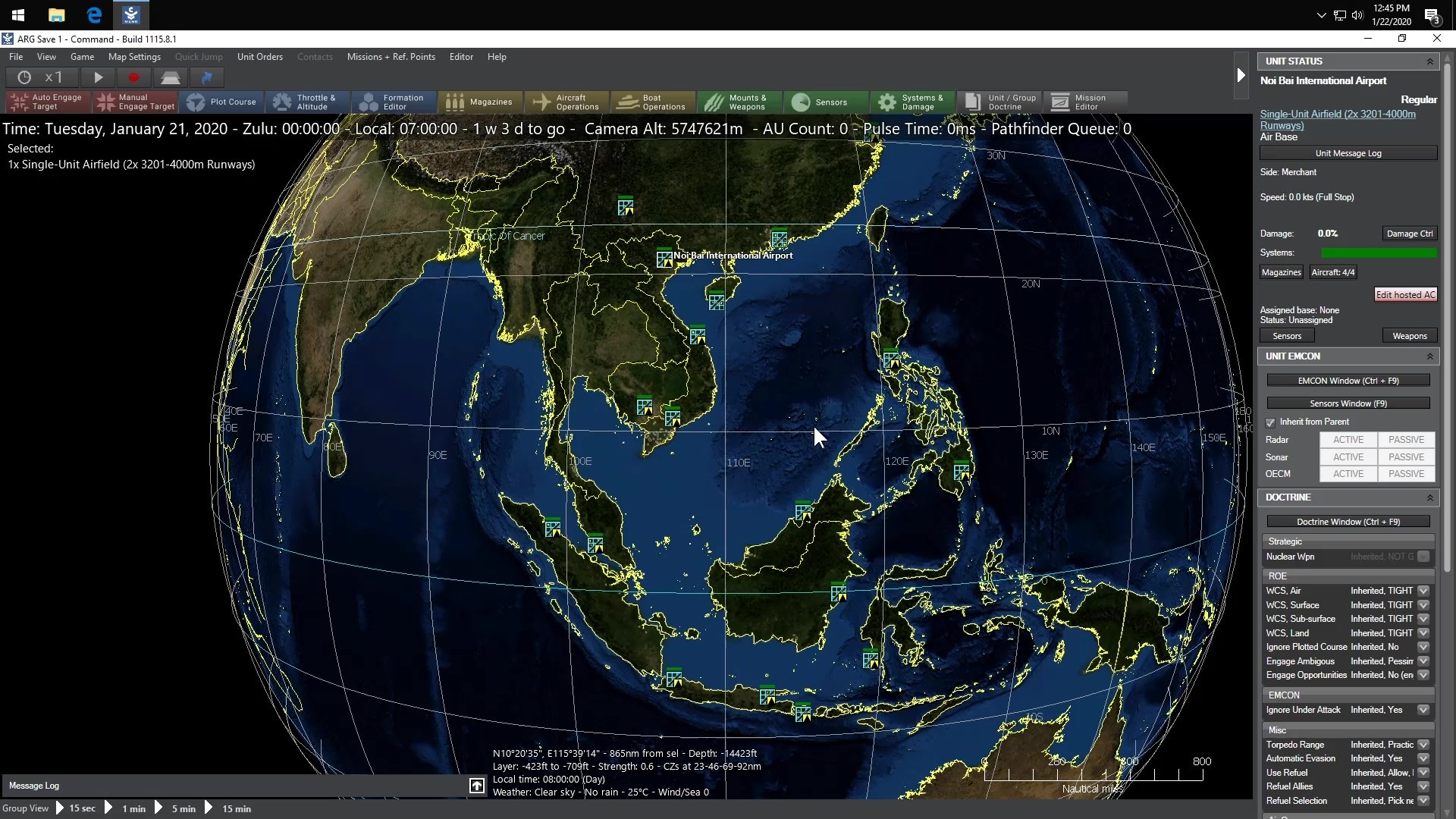The height and width of the screenshot is (819, 1456).
Task: Collapse the right sidebar with the white arrow
Action: (x=1241, y=75)
